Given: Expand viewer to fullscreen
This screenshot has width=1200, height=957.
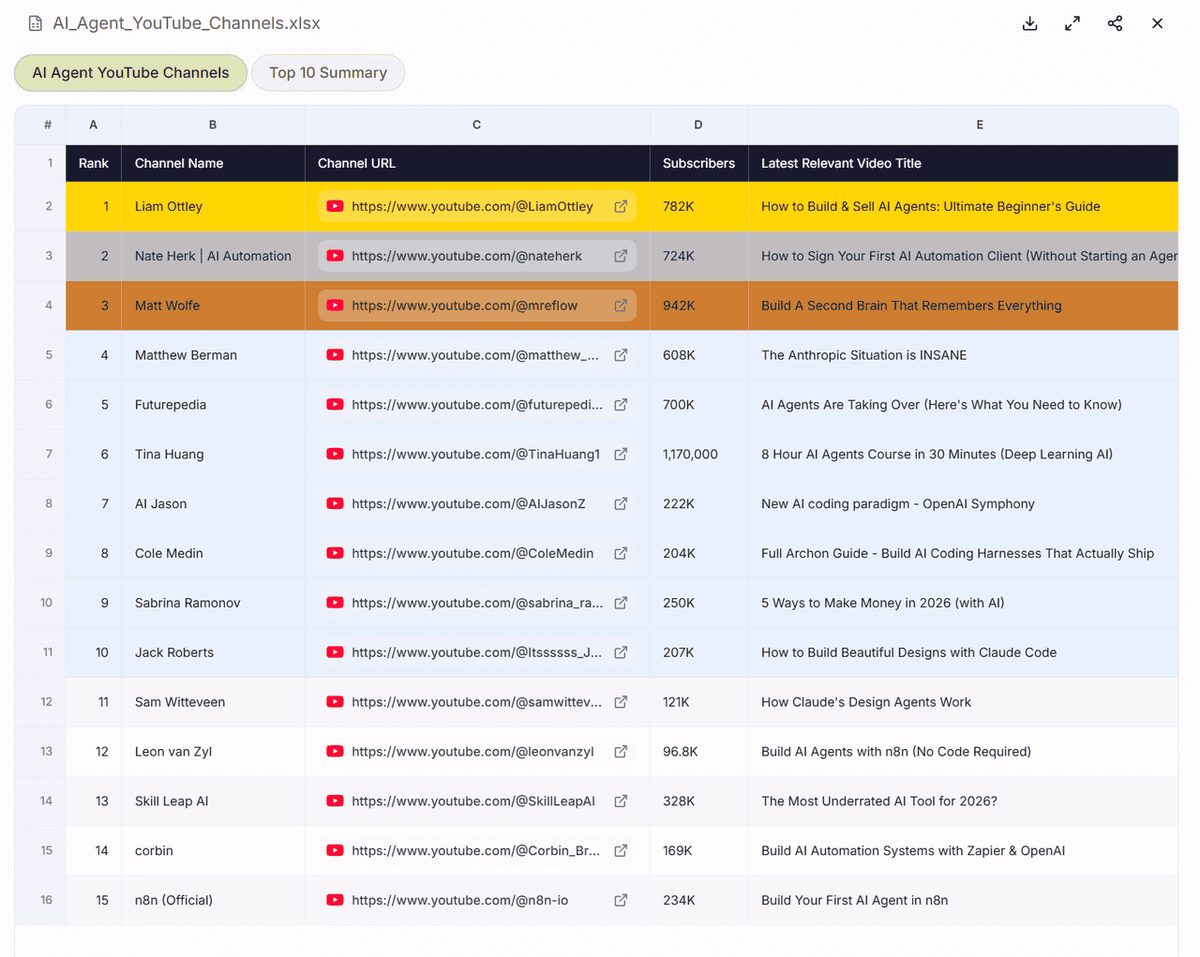Looking at the screenshot, I should [x=1072, y=23].
